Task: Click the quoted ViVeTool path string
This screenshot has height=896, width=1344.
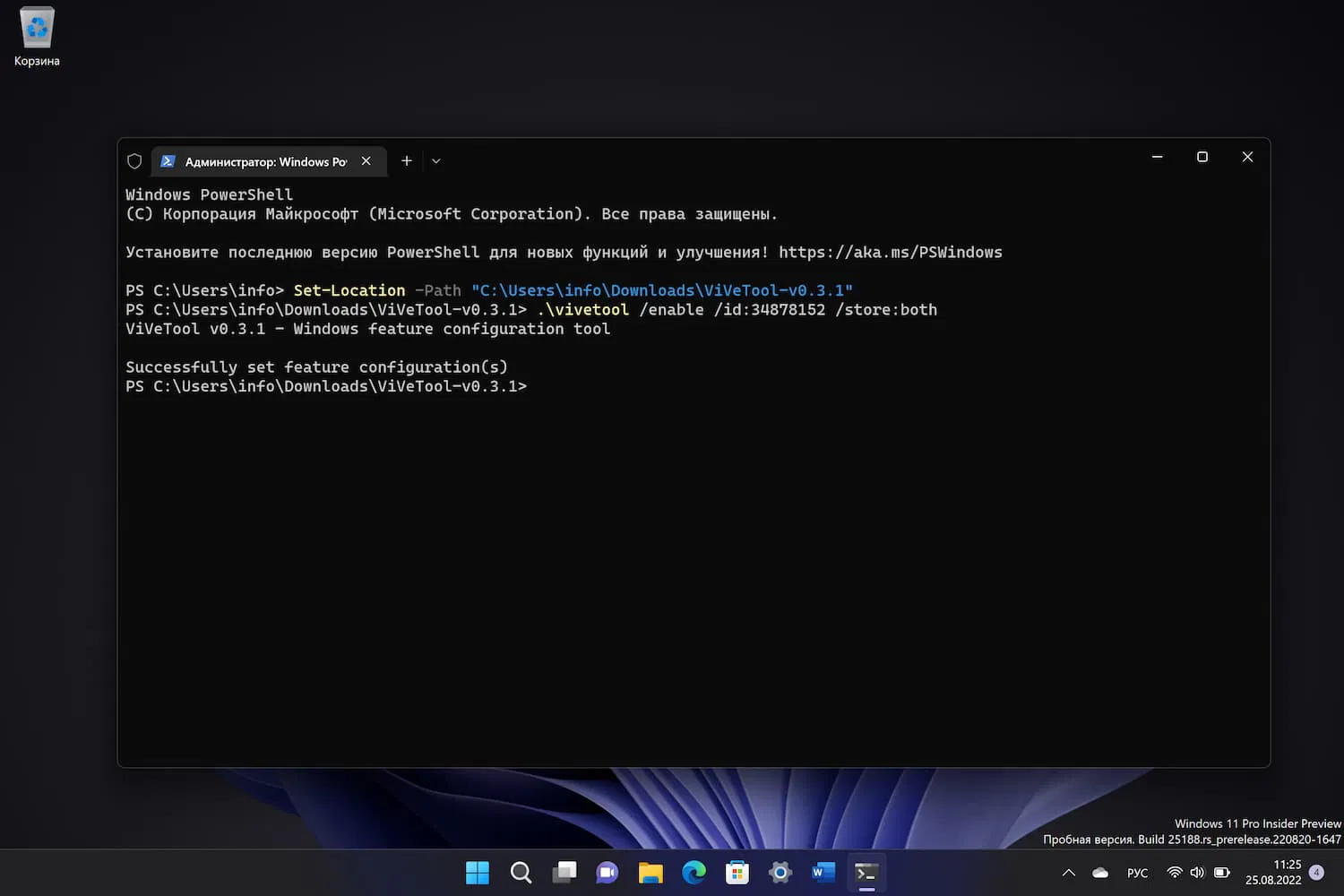Action: click(662, 290)
